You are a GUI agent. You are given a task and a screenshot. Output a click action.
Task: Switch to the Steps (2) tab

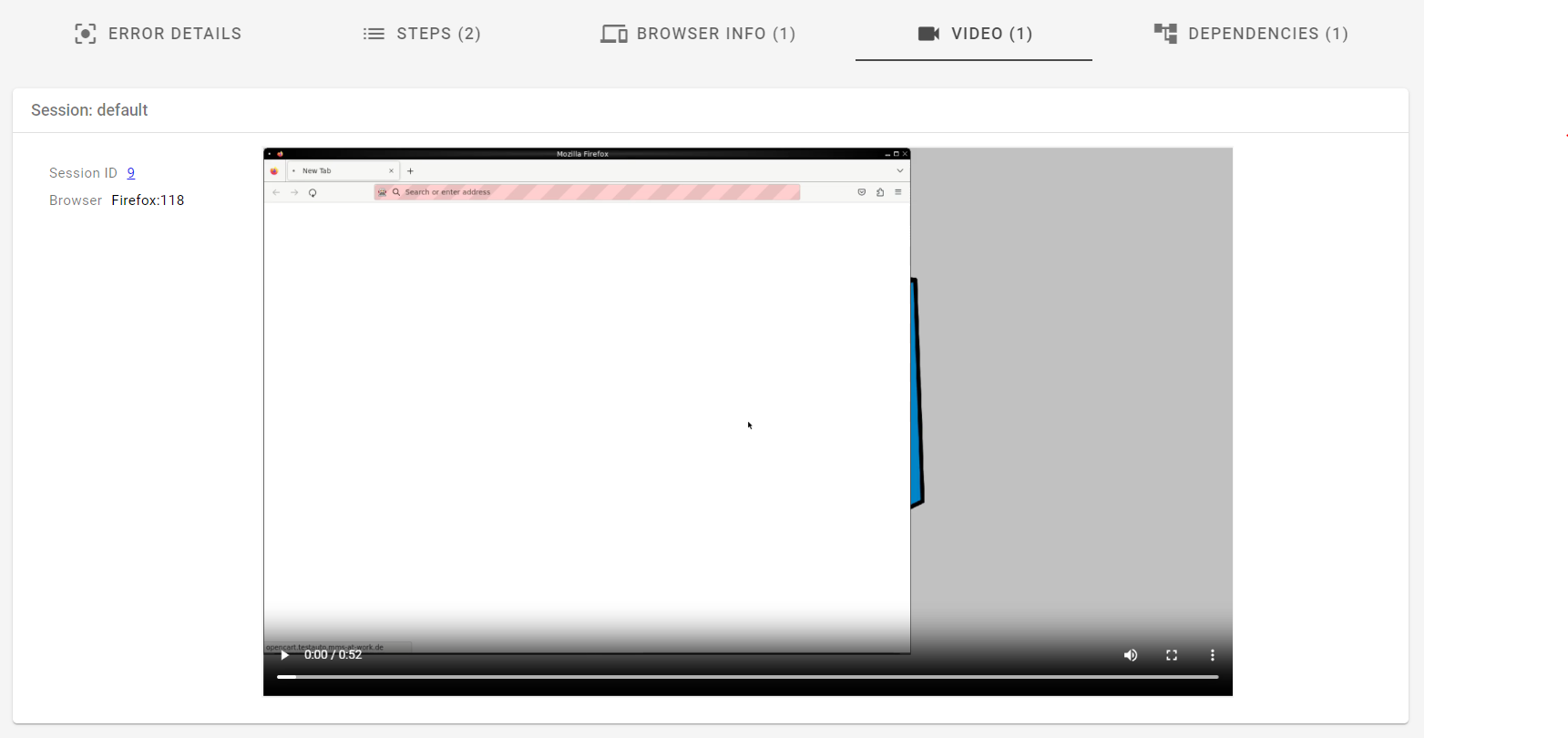click(422, 34)
